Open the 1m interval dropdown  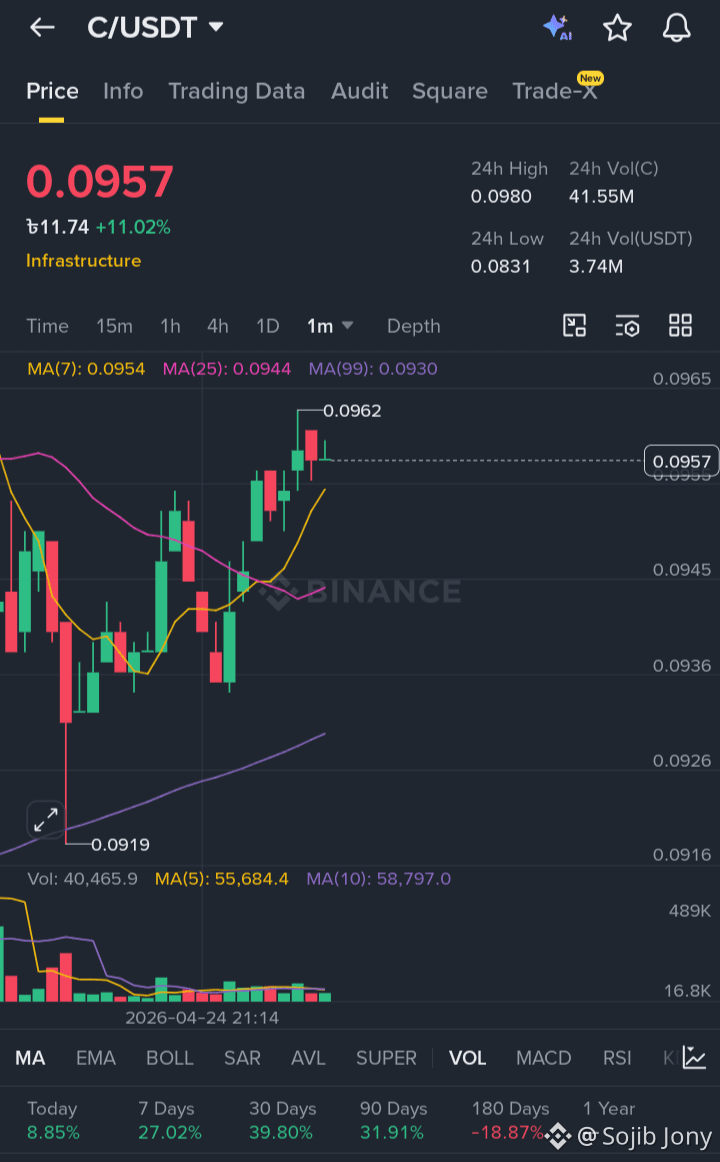click(x=330, y=326)
